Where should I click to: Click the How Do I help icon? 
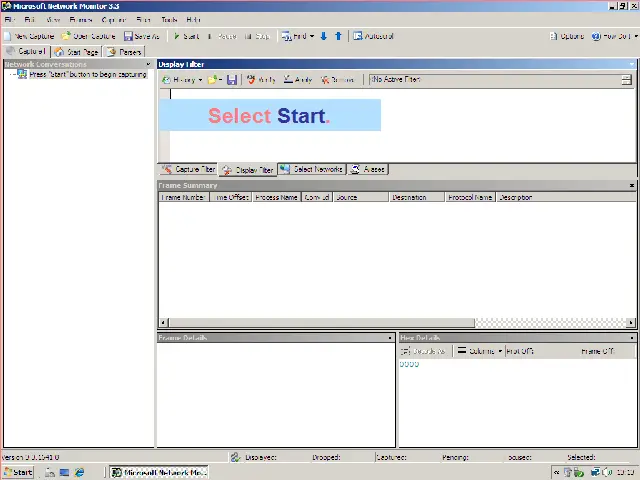click(x=596, y=36)
